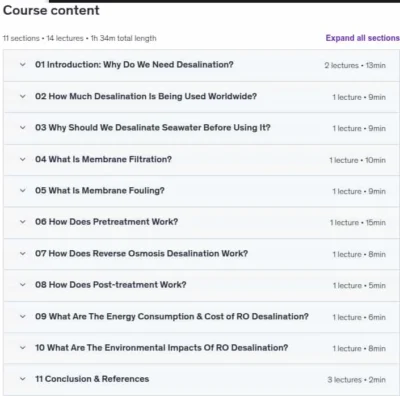Click chevron icon for 10 Environmental Impacts section
The width and height of the screenshot is (400, 396).
pyautogui.click(x=22, y=348)
